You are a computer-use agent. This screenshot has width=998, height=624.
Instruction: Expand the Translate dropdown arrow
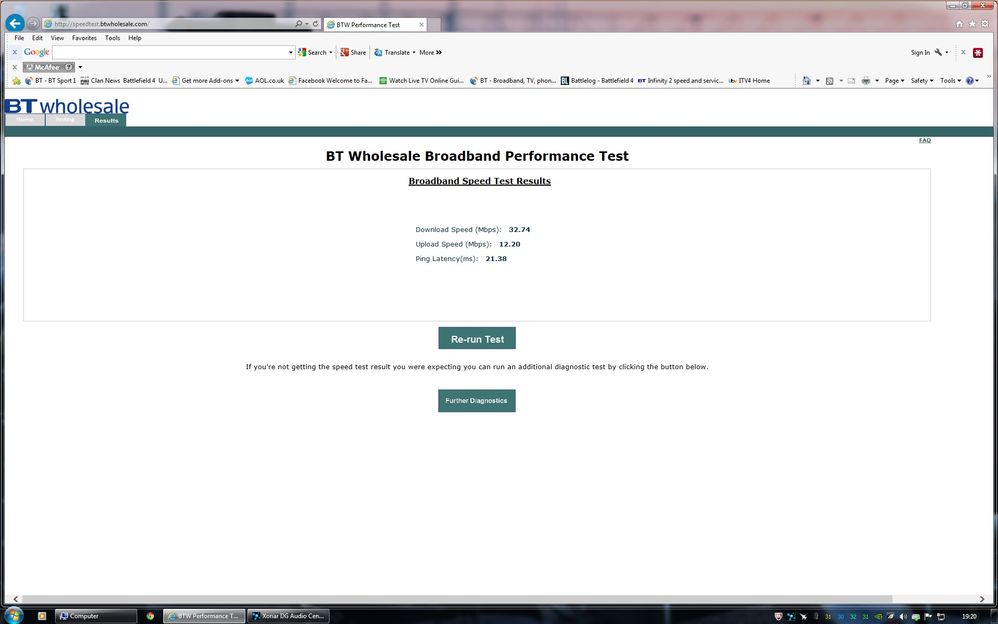[x=414, y=52]
